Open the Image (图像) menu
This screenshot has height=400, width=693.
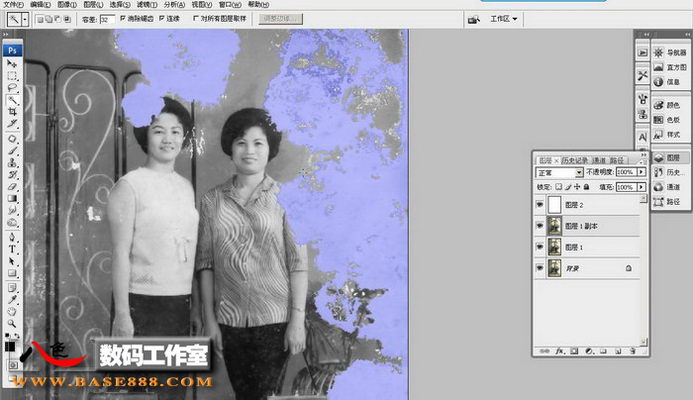click(67, 4)
